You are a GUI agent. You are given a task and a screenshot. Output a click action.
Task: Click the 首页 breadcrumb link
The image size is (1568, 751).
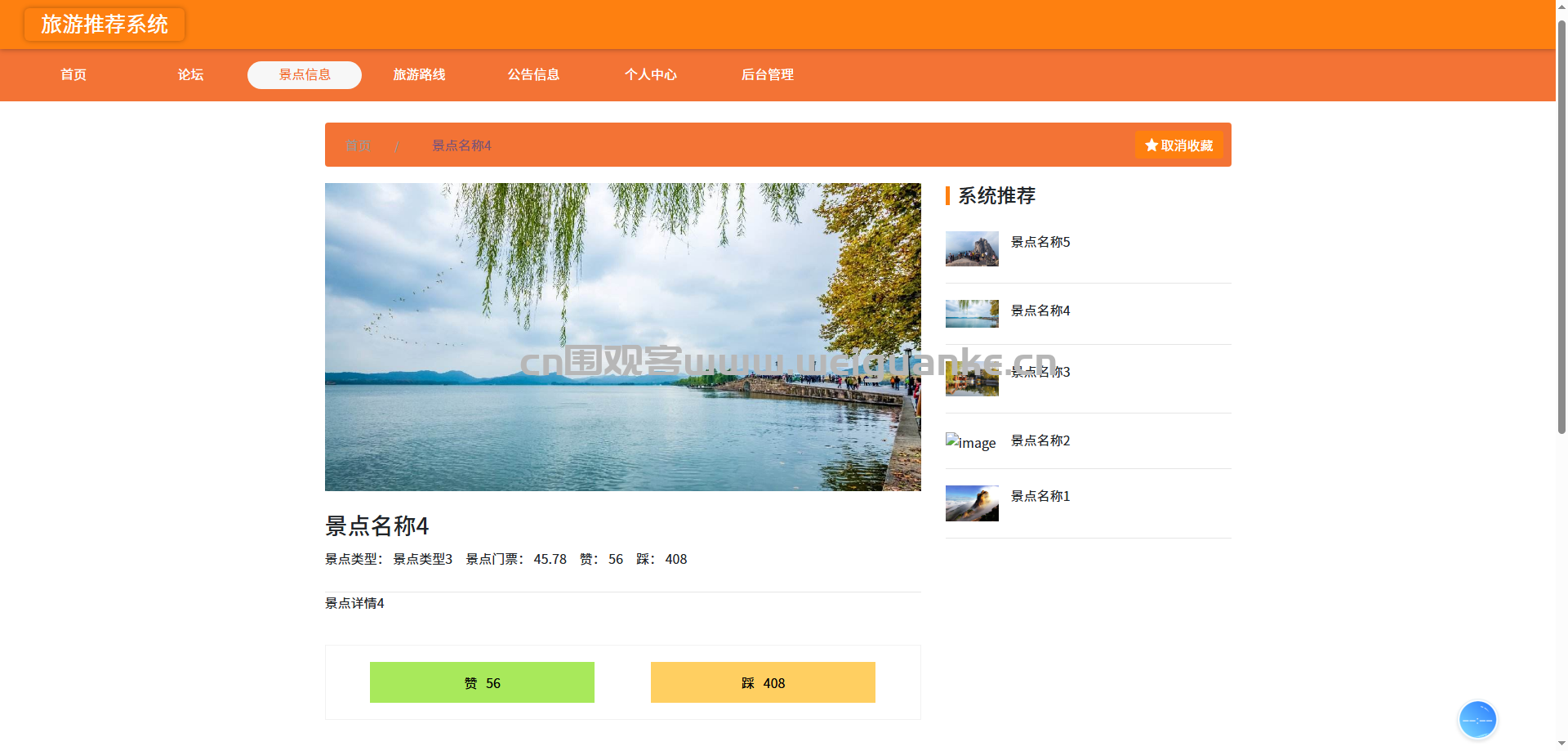point(359,145)
